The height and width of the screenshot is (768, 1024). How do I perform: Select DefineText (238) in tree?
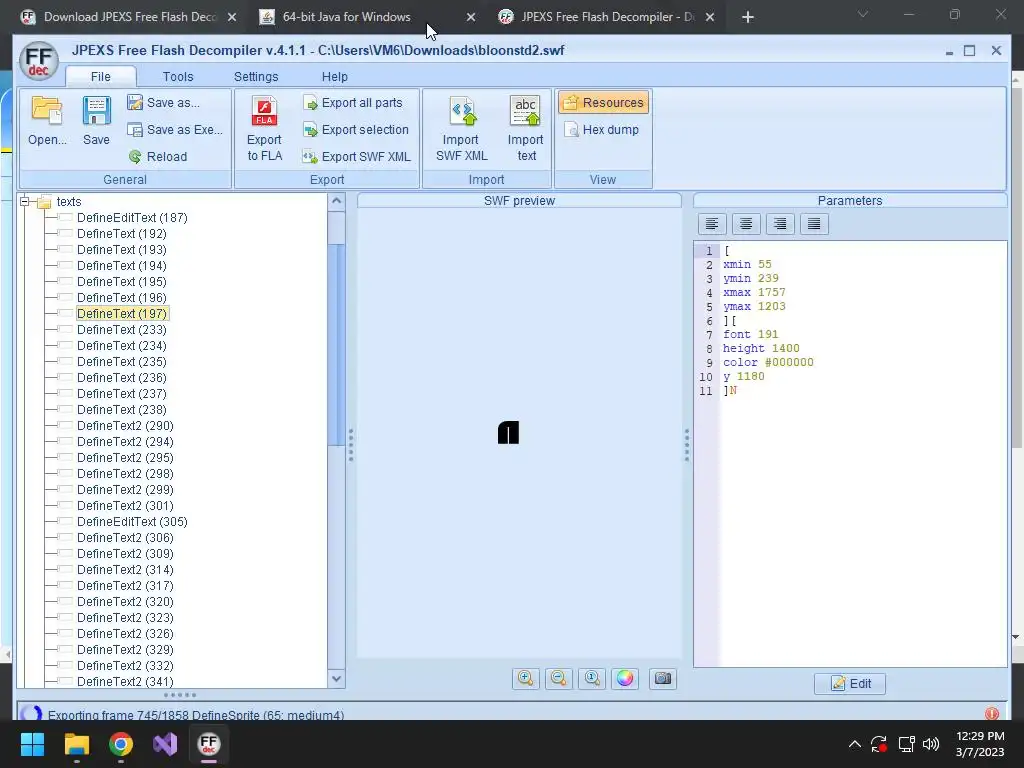click(121, 409)
